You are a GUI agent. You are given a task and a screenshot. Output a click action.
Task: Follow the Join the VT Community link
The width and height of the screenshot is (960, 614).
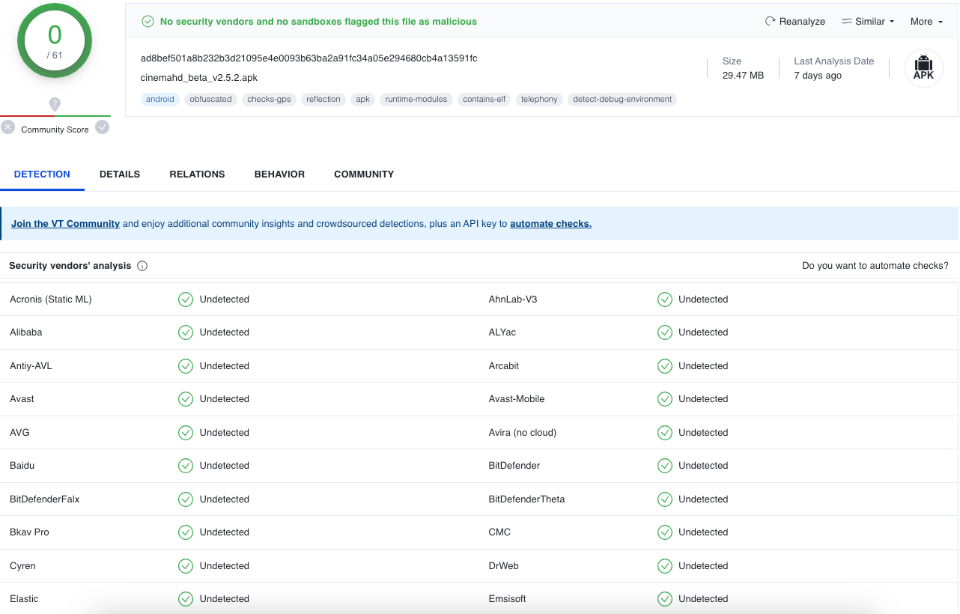tap(66, 224)
